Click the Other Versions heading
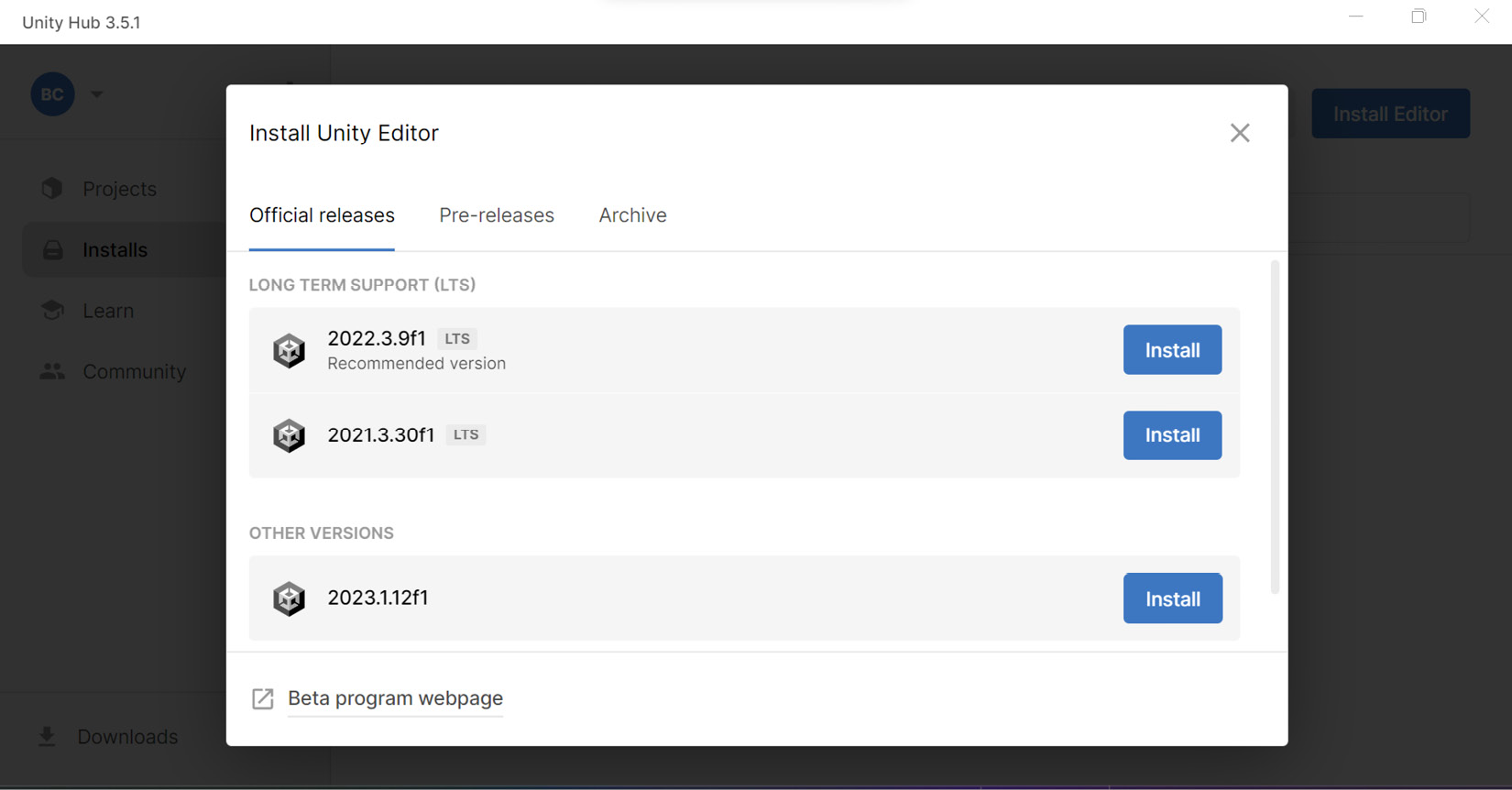This screenshot has width=1512, height=790. click(322, 533)
